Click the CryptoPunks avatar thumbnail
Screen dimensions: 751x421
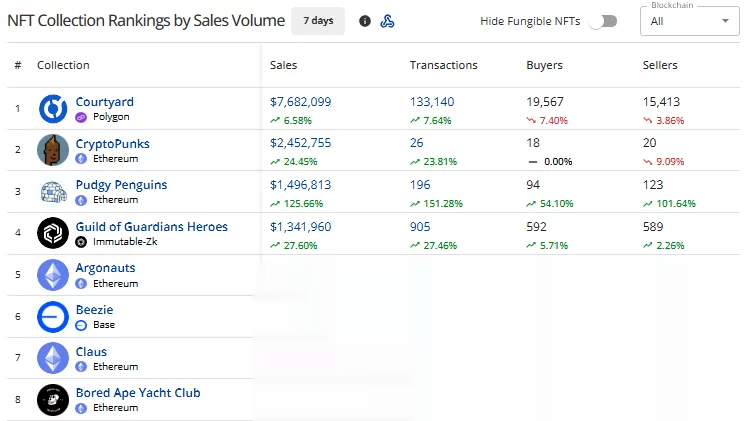coord(53,150)
